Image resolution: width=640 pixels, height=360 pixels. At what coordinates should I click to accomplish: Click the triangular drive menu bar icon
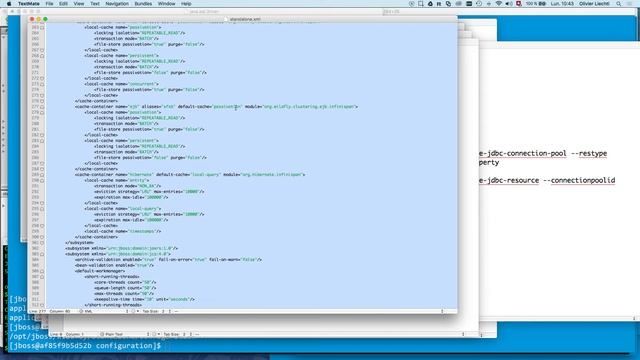[x=430, y=4]
